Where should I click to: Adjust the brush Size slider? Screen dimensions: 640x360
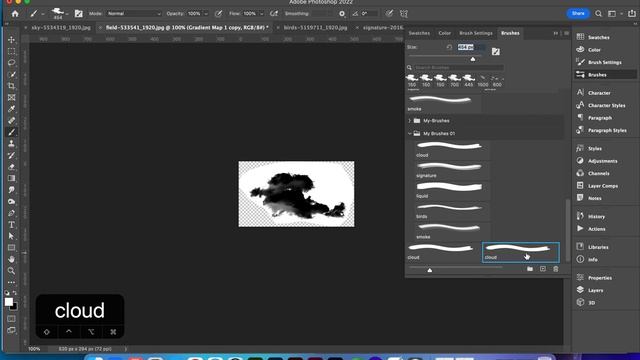coord(473,59)
